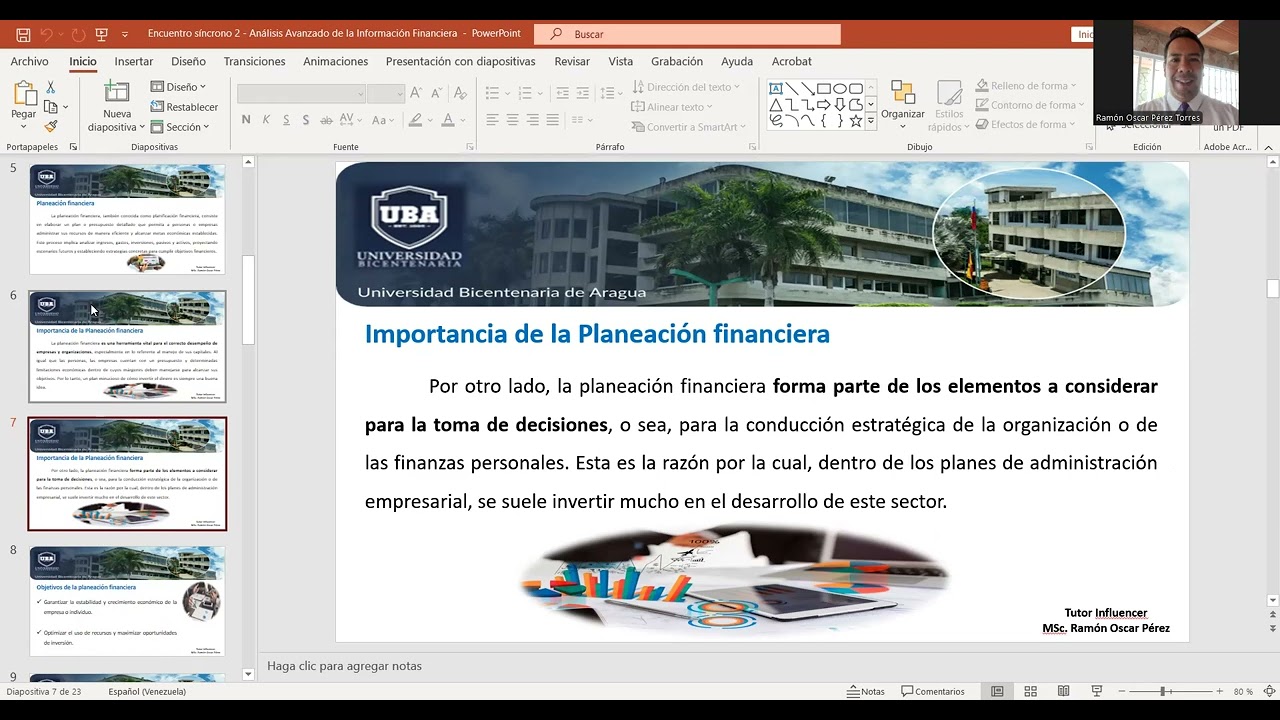1280x720 pixels.
Task: Click the Save icon in title bar
Action: coord(23,34)
